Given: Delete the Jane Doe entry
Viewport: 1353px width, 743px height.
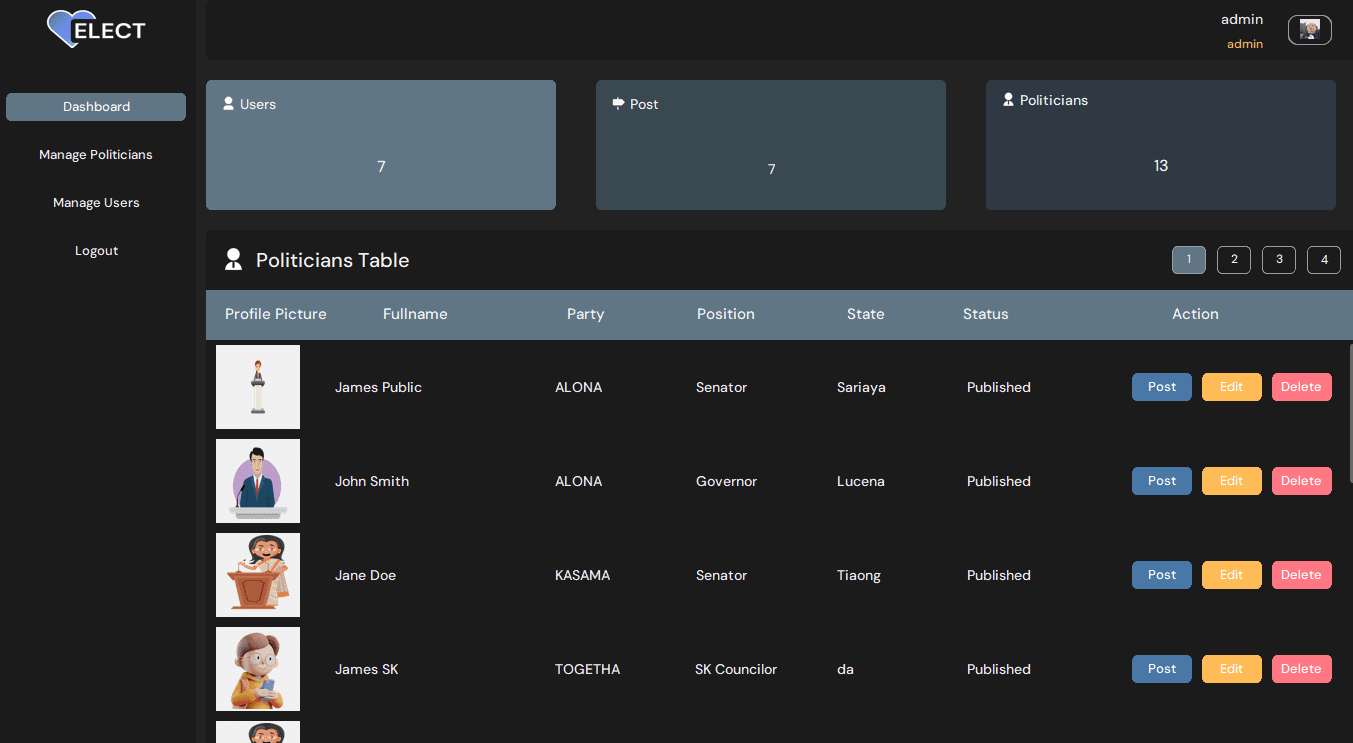Looking at the screenshot, I should tap(1302, 575).
